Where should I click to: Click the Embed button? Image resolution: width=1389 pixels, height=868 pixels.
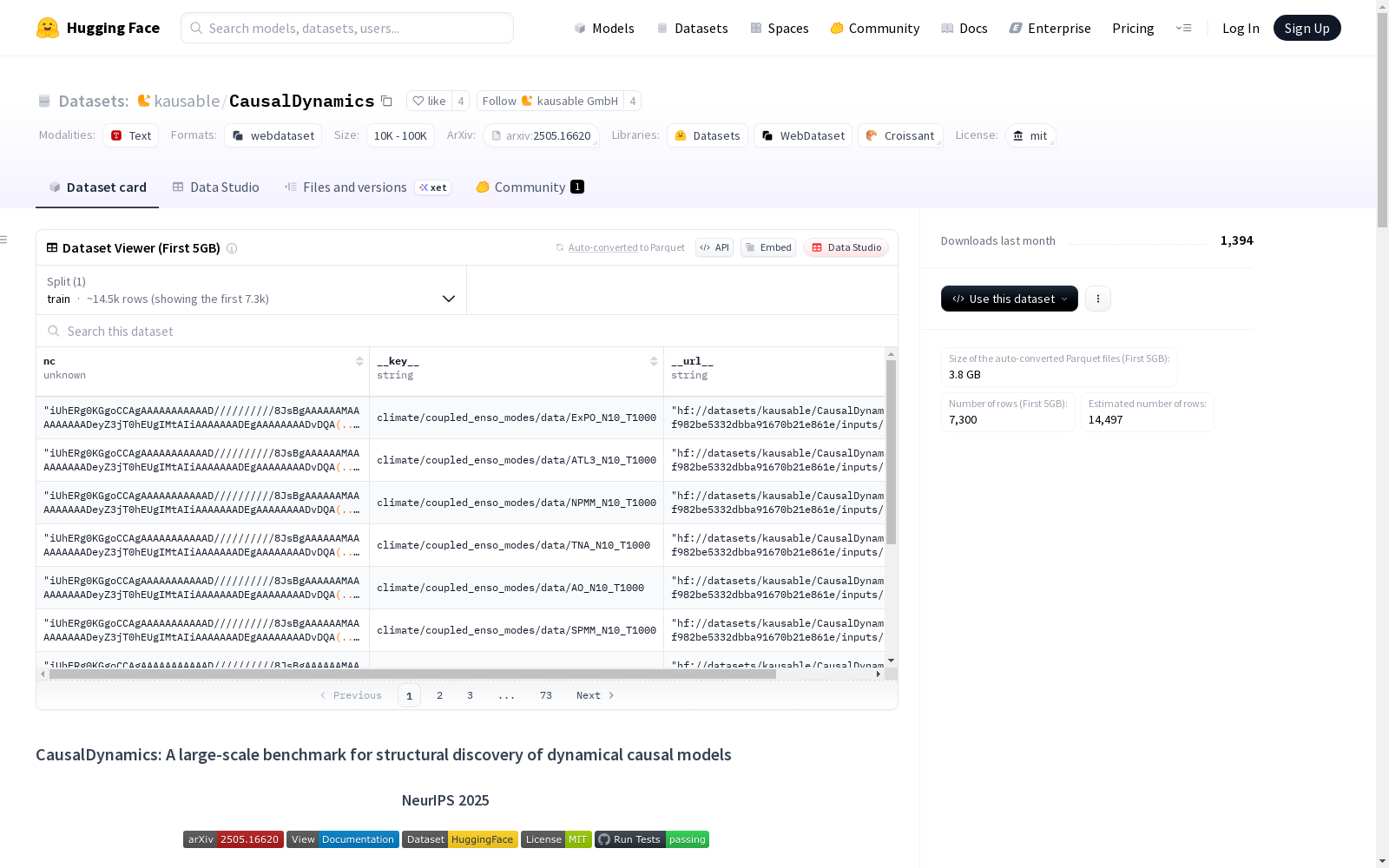pyautogui.click(x=768, y=247)
